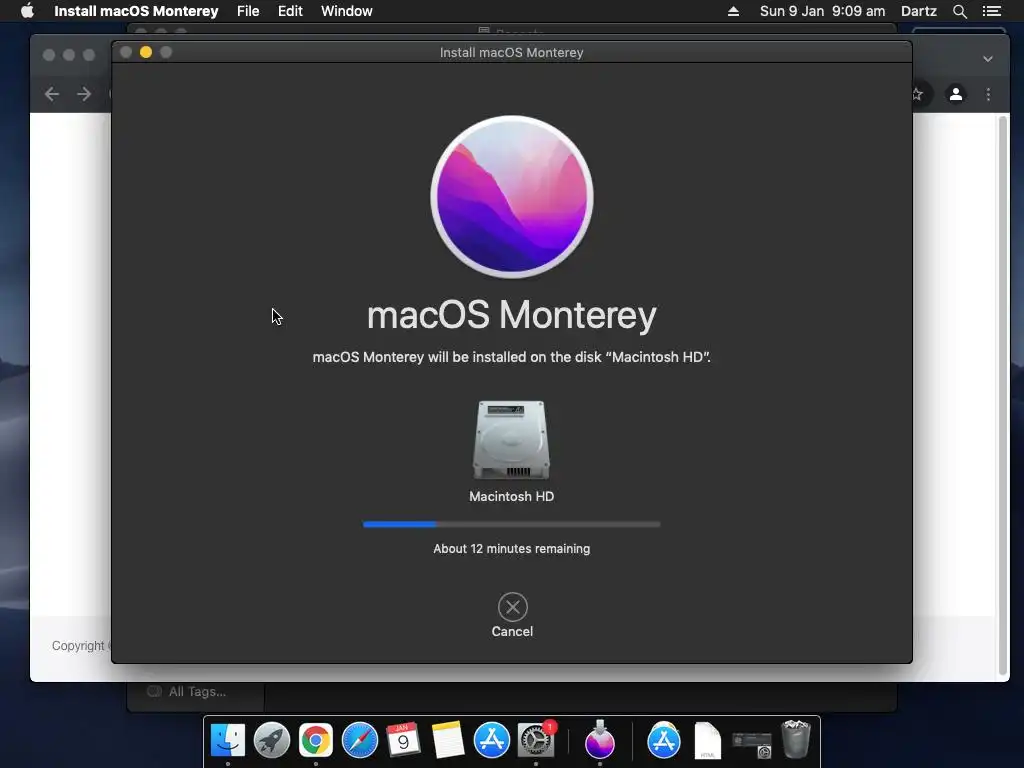Viewport: 1024px width, 768px height.
Task: Open the Edit menu
Action: (x=290, y=11)
